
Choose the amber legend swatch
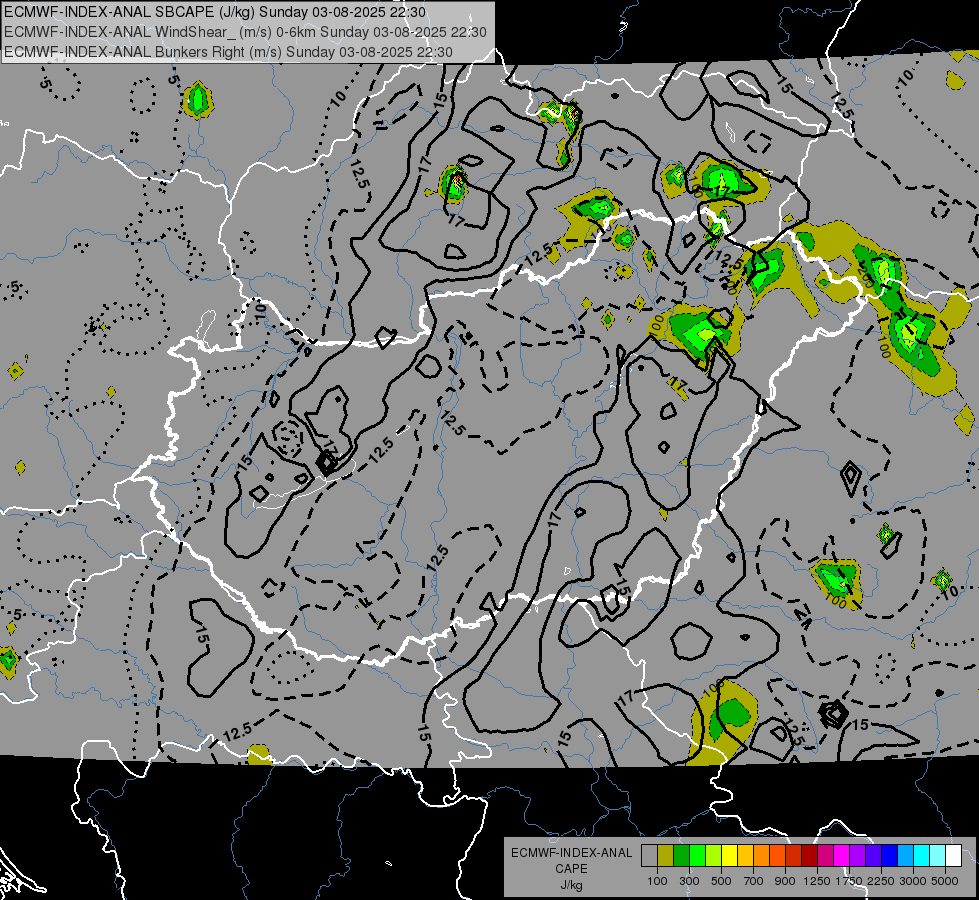[x=745, y=856]
